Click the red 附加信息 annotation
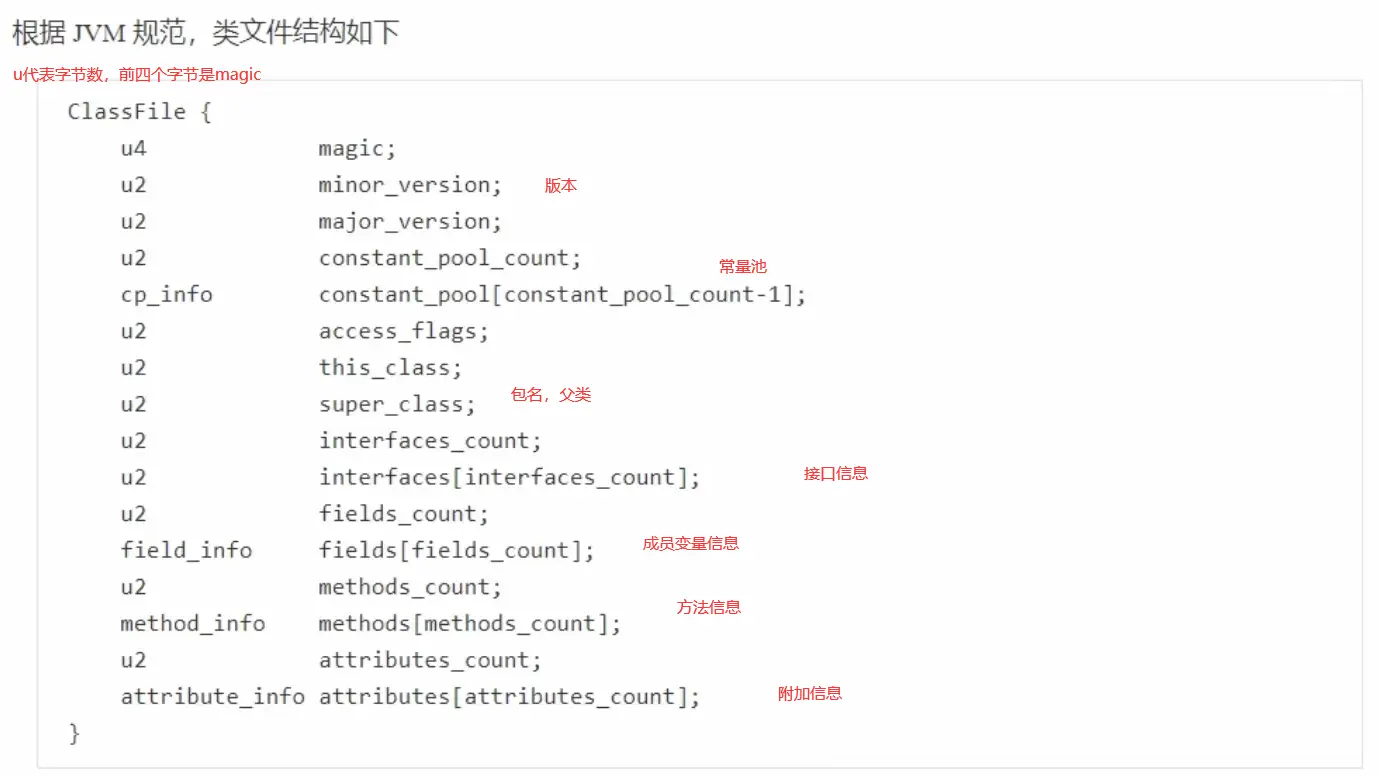The width and height of the screenshot is (1380, 776). (x=810, y=694)
